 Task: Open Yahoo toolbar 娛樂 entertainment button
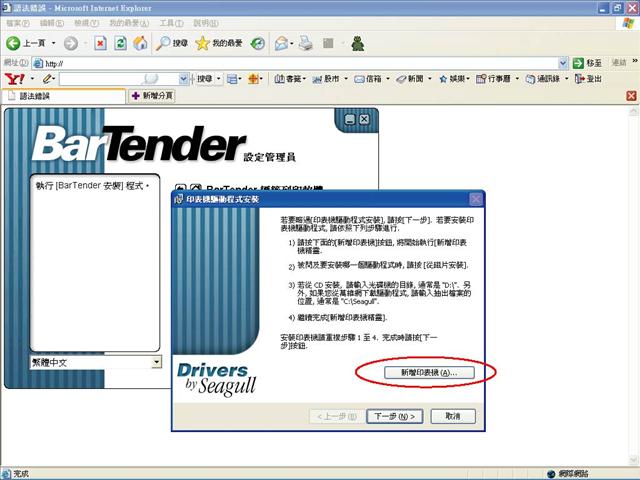(x=452, y=79)
